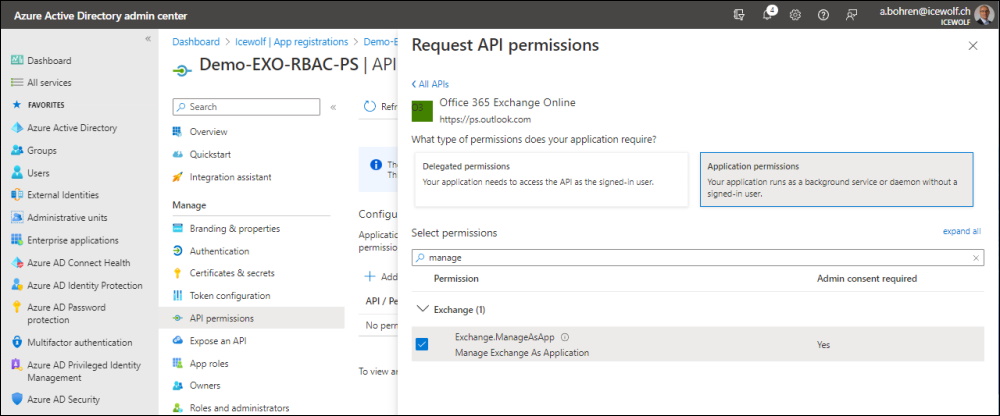Click the Search box in app menu
This screenshot has height=416, width=1000.
246,107
